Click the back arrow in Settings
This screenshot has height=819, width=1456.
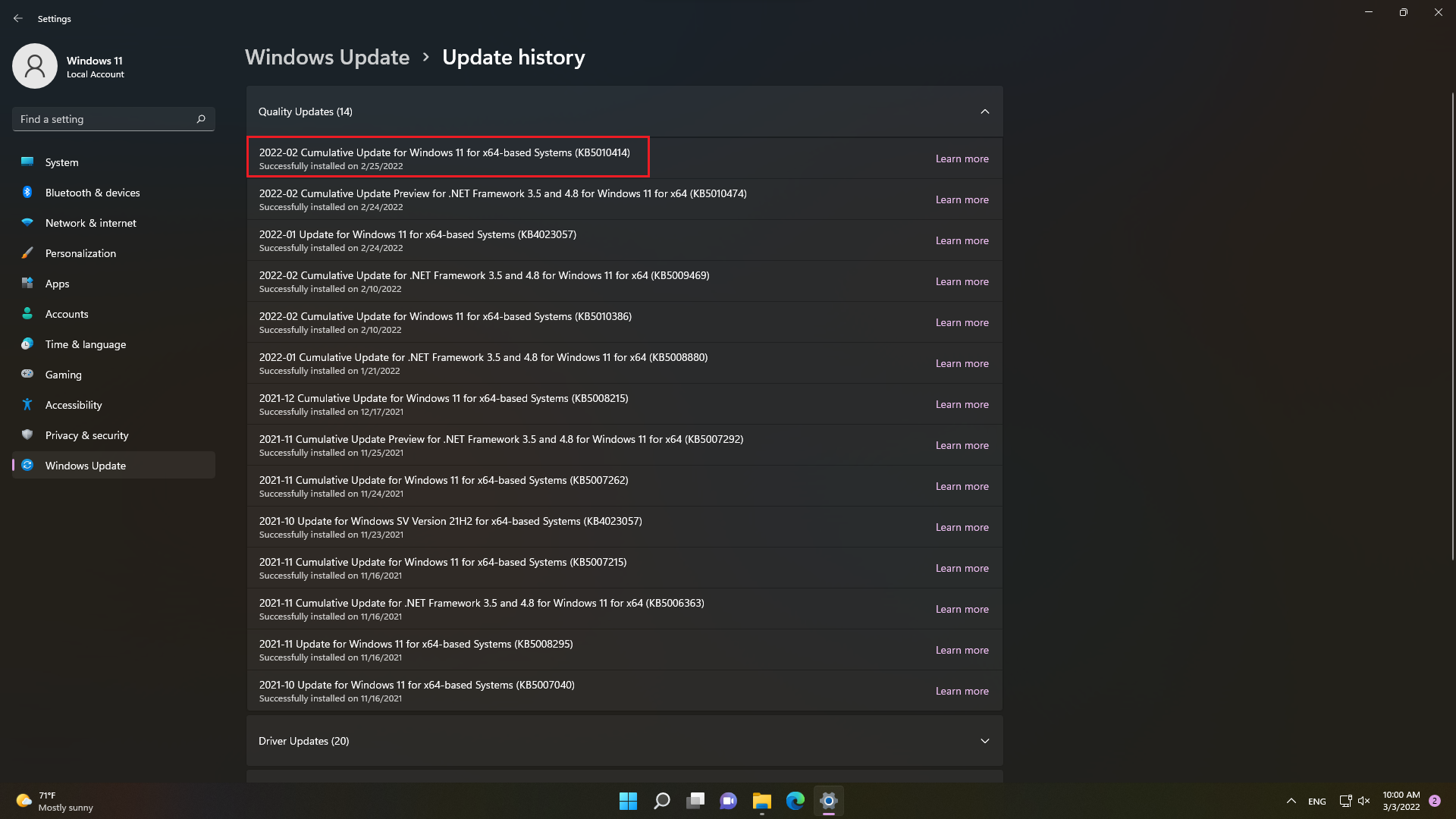point(18,18)
